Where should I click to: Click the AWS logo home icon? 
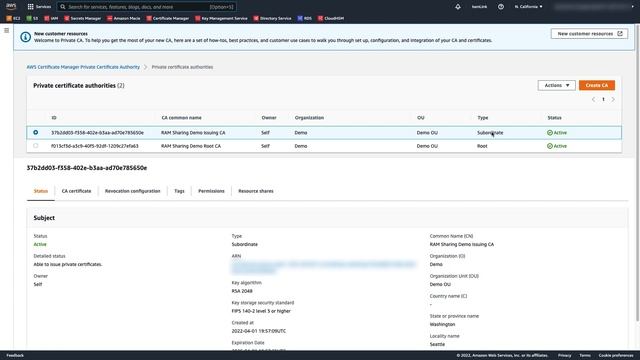click(11, 6)
